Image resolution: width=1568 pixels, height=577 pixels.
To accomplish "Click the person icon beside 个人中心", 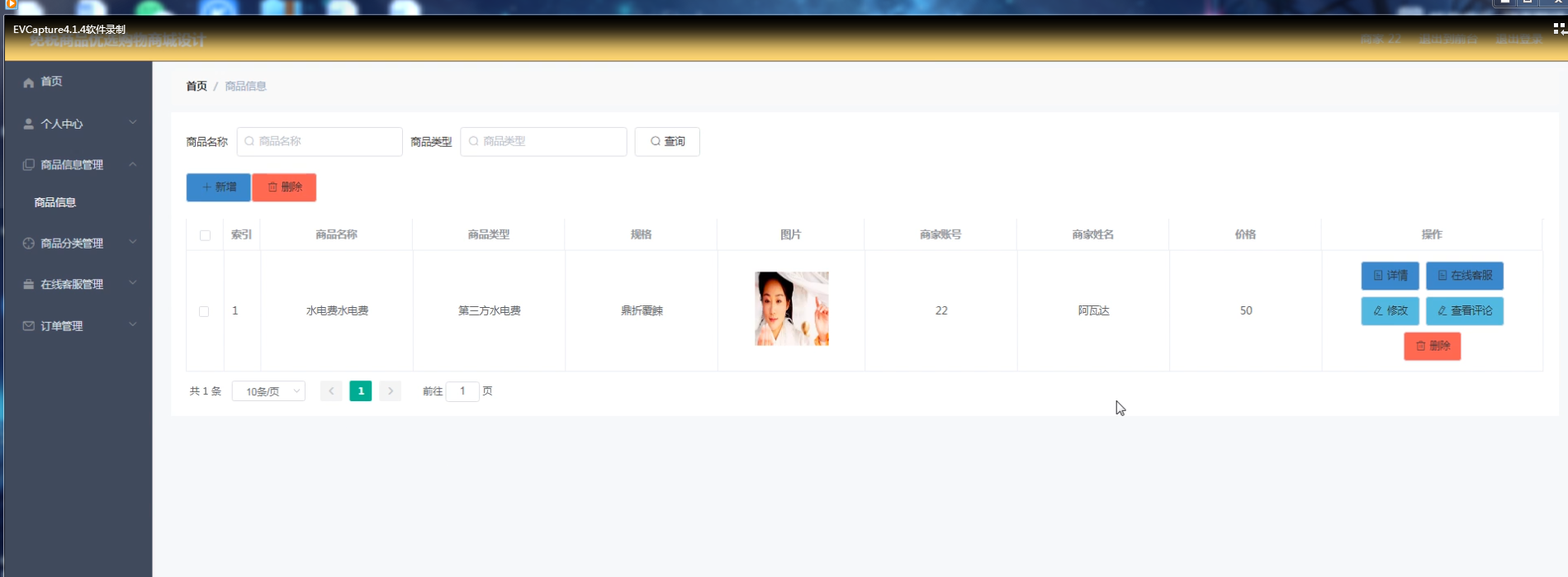I will pyautogui.click(x=29, y=124).
